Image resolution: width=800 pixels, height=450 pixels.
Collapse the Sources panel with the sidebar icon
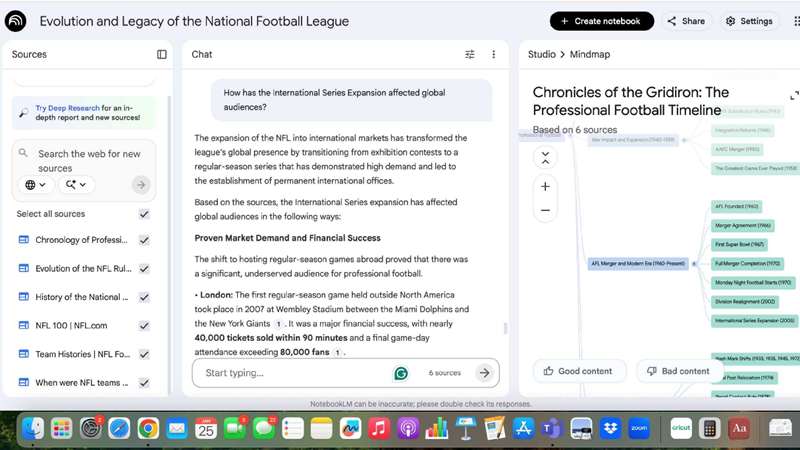coord(162,55)
